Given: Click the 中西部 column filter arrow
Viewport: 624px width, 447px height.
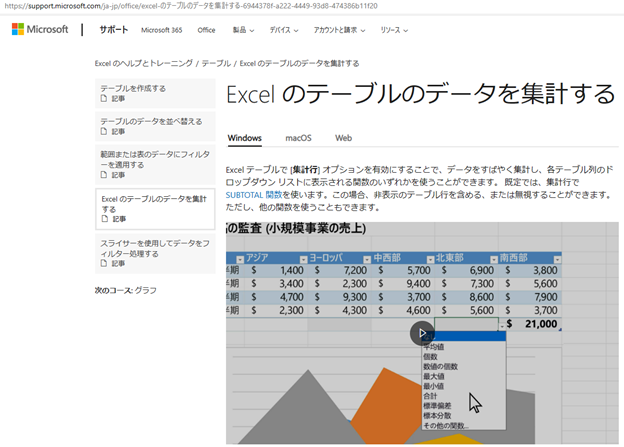Looking at the screenshot, I should pyautogui.click(x=430, y=260).
